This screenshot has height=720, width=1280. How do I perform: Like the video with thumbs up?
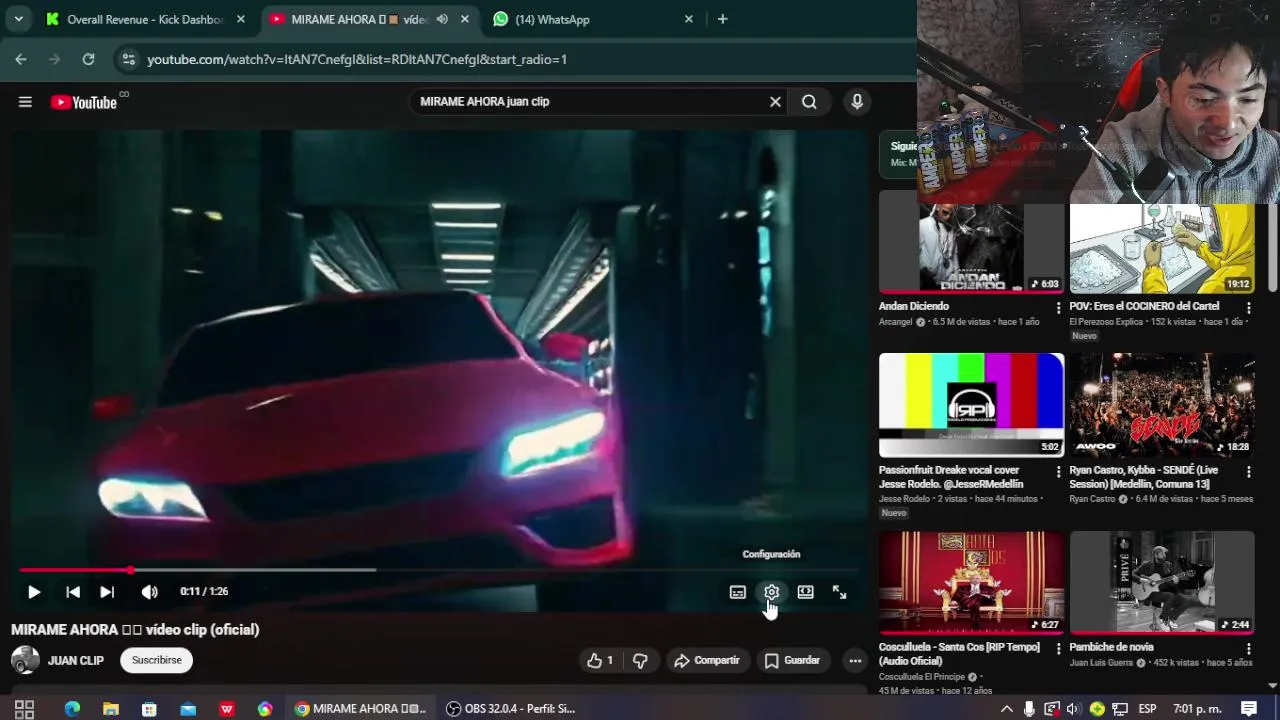coord(600,660)
